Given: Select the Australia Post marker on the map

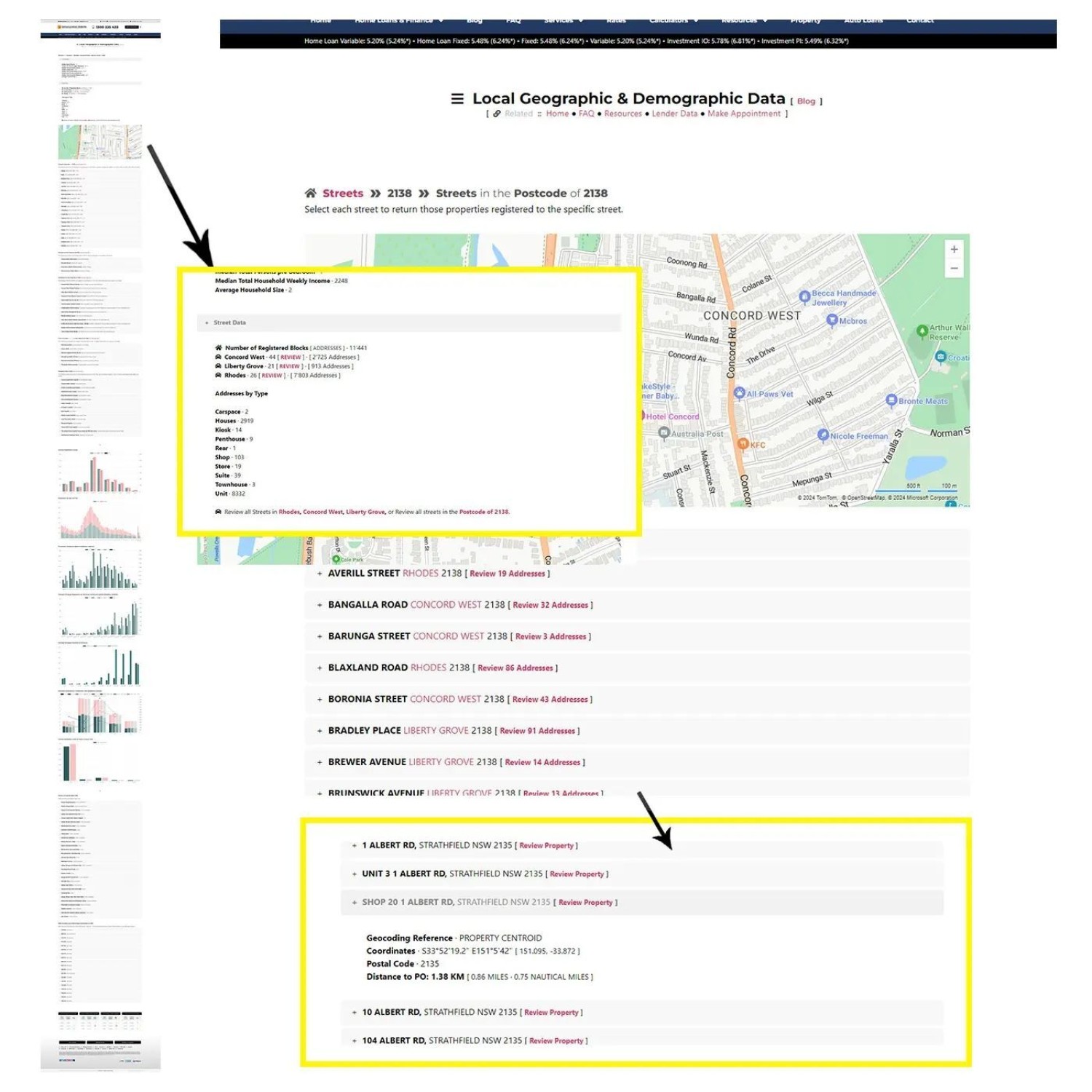Looking at the screenshot, I should pyautogui.click(x=664, y=433).
